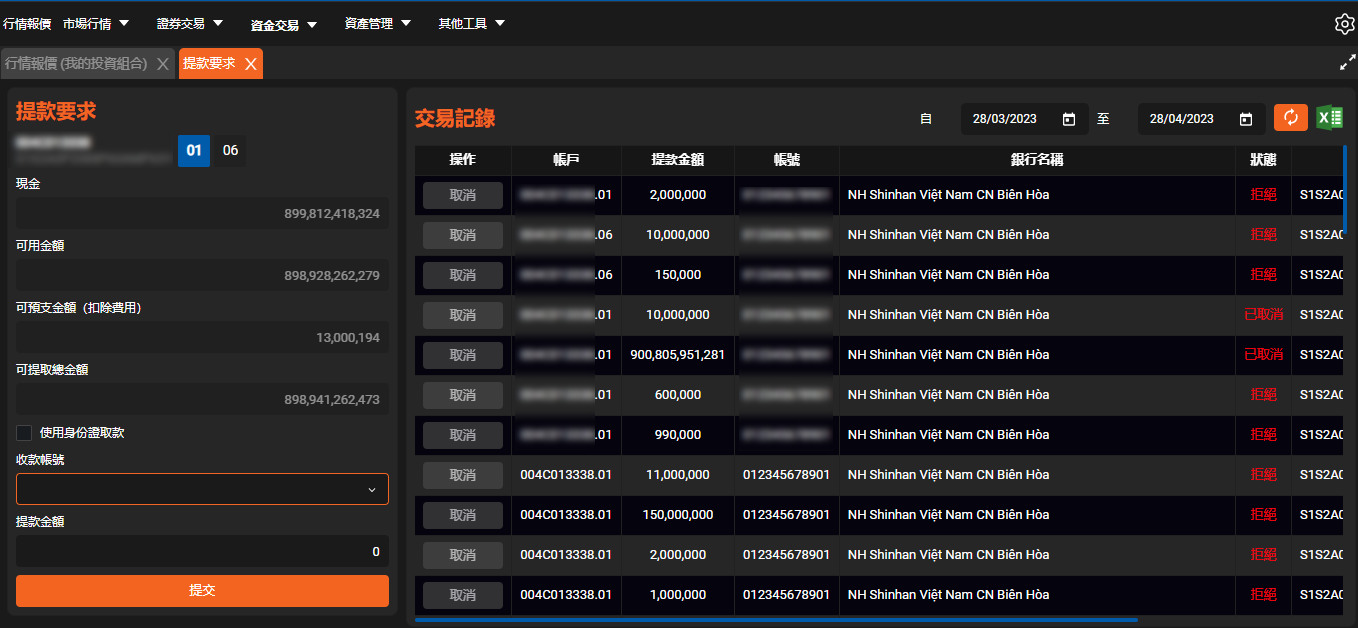Open the 資金交易 menu

283,24
